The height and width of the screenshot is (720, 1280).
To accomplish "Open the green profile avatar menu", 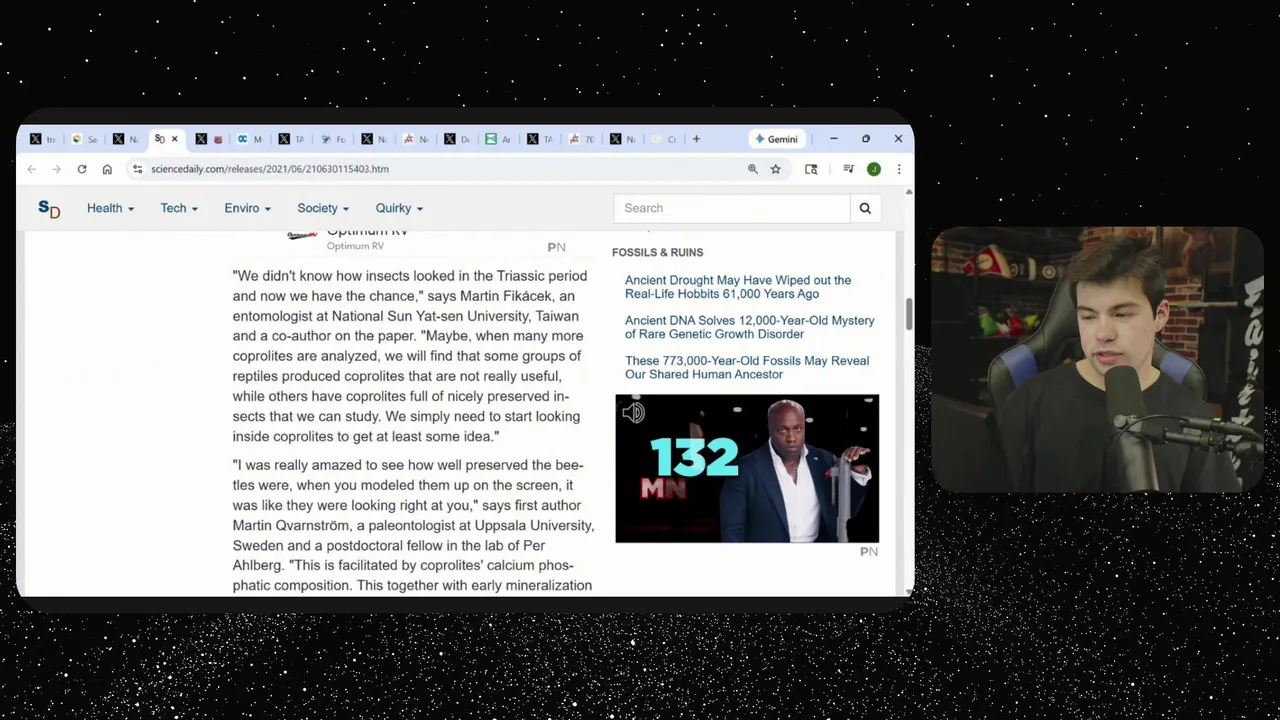I will 873,169.
